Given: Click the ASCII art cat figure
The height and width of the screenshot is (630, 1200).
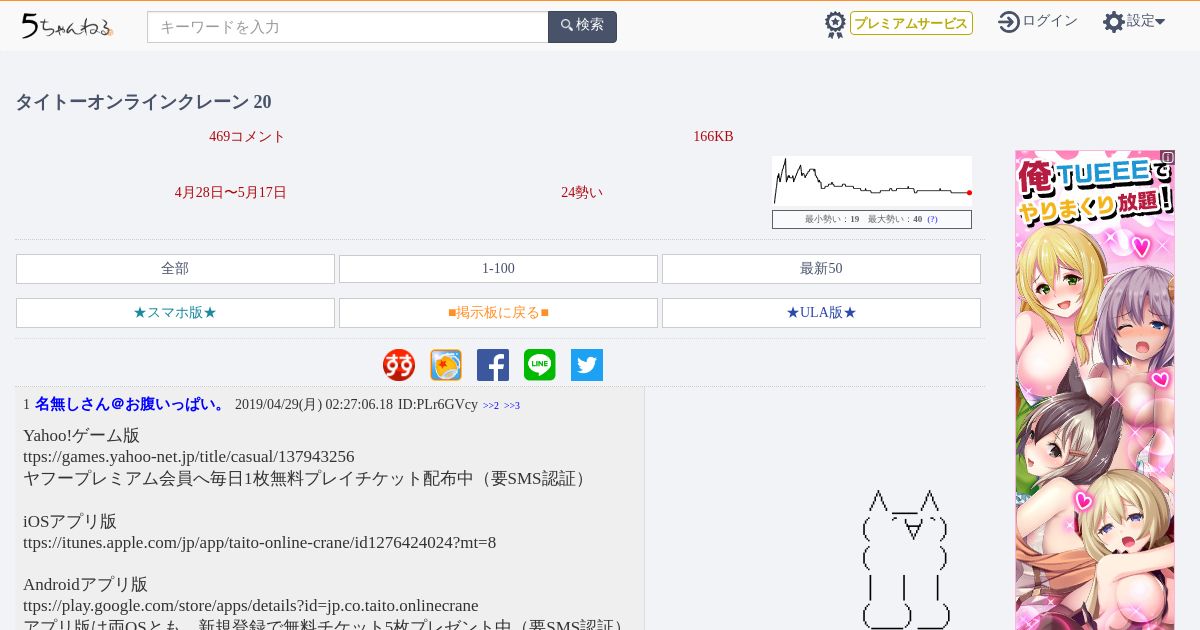Looking at the screenshot, I should [x=905, y=558].
